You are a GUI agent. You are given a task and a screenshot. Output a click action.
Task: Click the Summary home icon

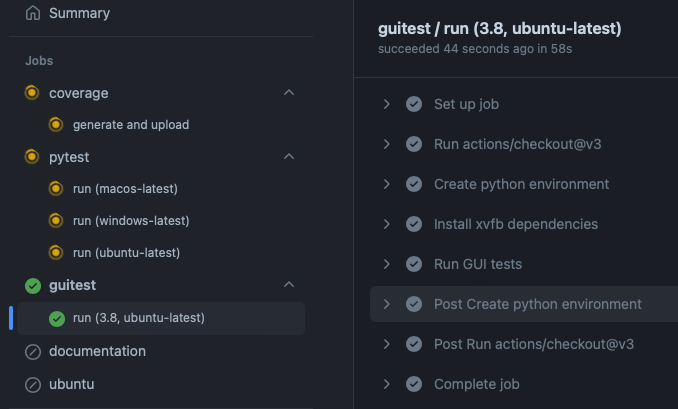tap(33, 13)
